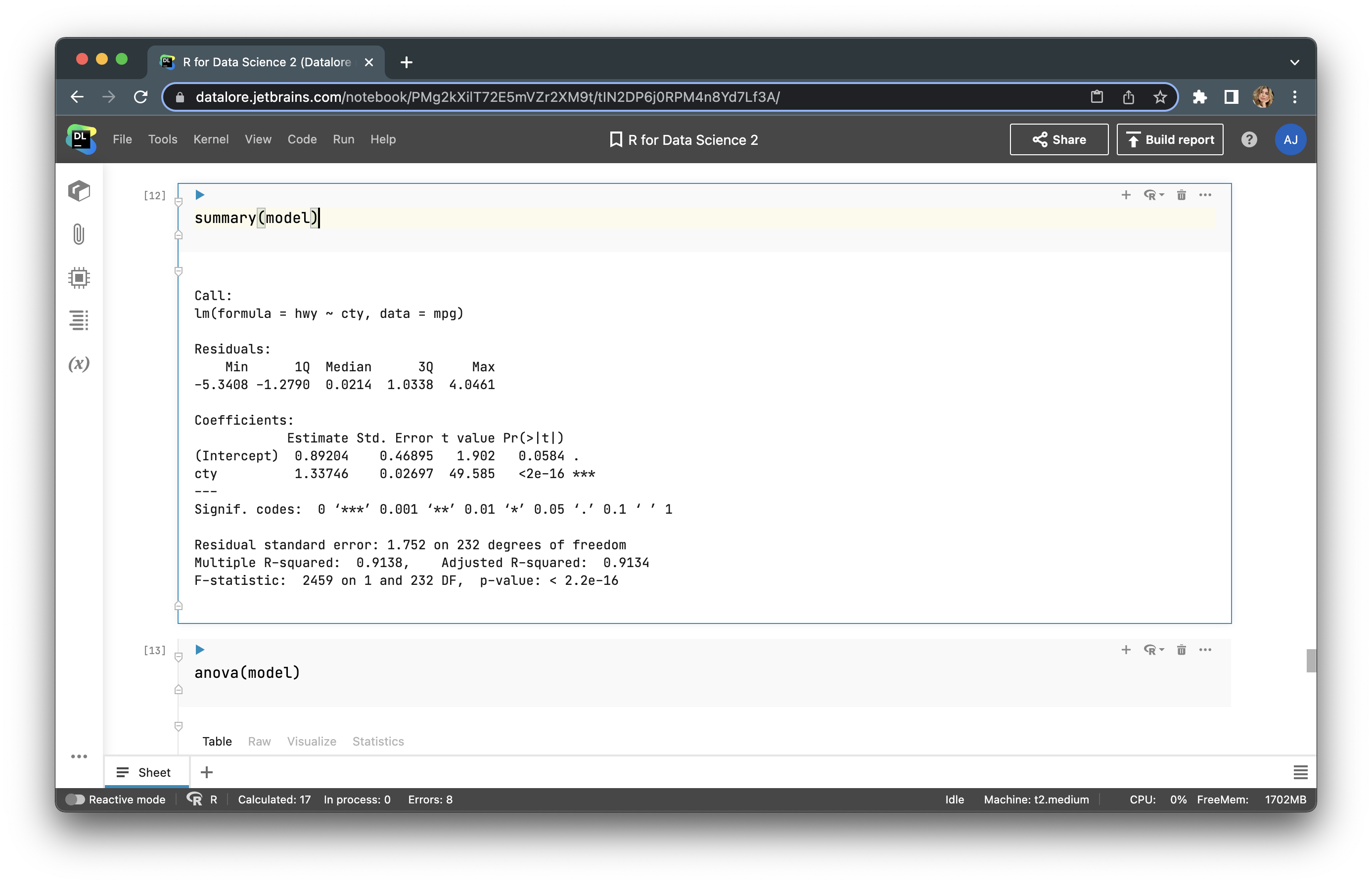This screenshot has height=885, width=1372.
Task: Open the File menu
Action: (x=123, y=139)
